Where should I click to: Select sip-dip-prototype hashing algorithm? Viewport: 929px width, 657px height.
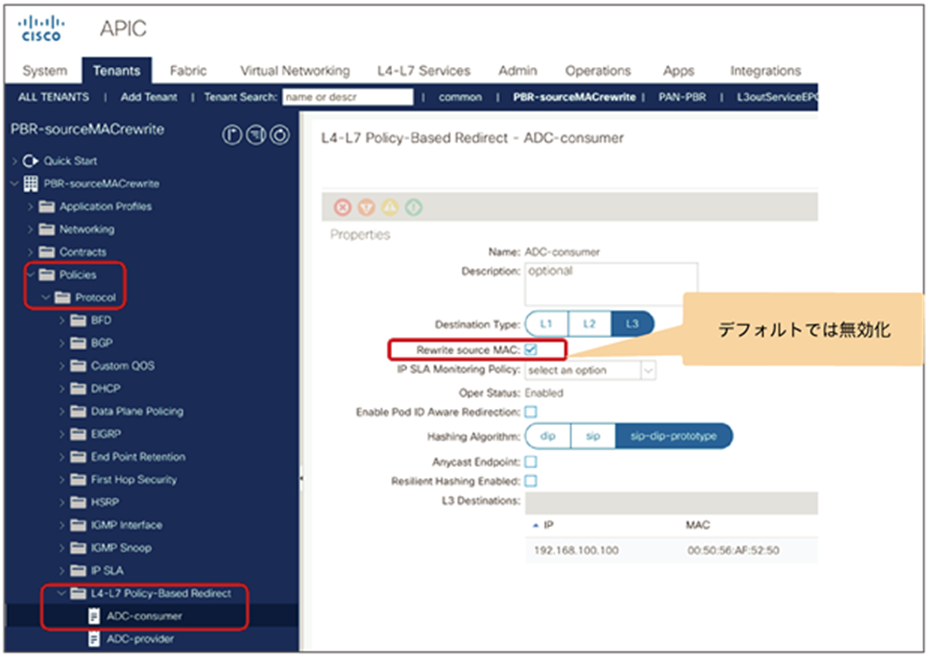pyautogui.click(x=674, y=436)
